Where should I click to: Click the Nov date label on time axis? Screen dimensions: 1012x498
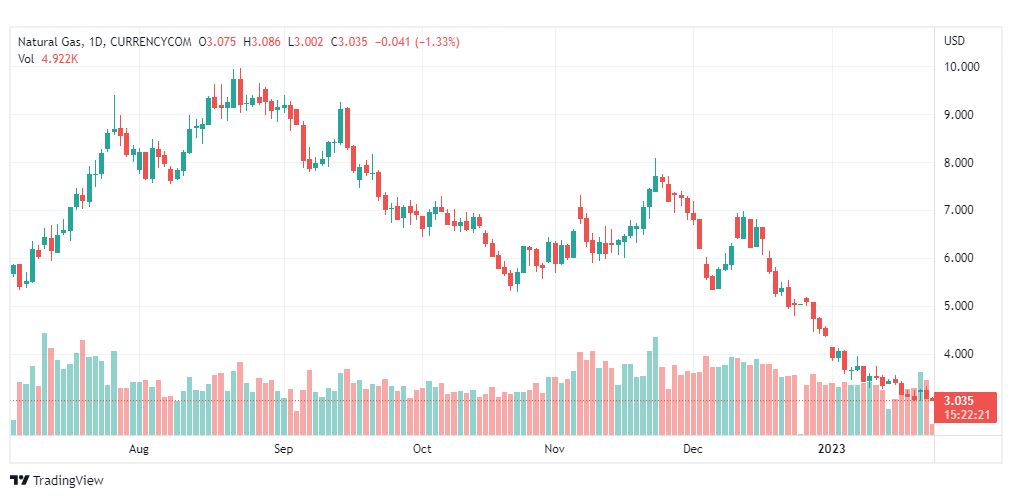coord(554,449)
